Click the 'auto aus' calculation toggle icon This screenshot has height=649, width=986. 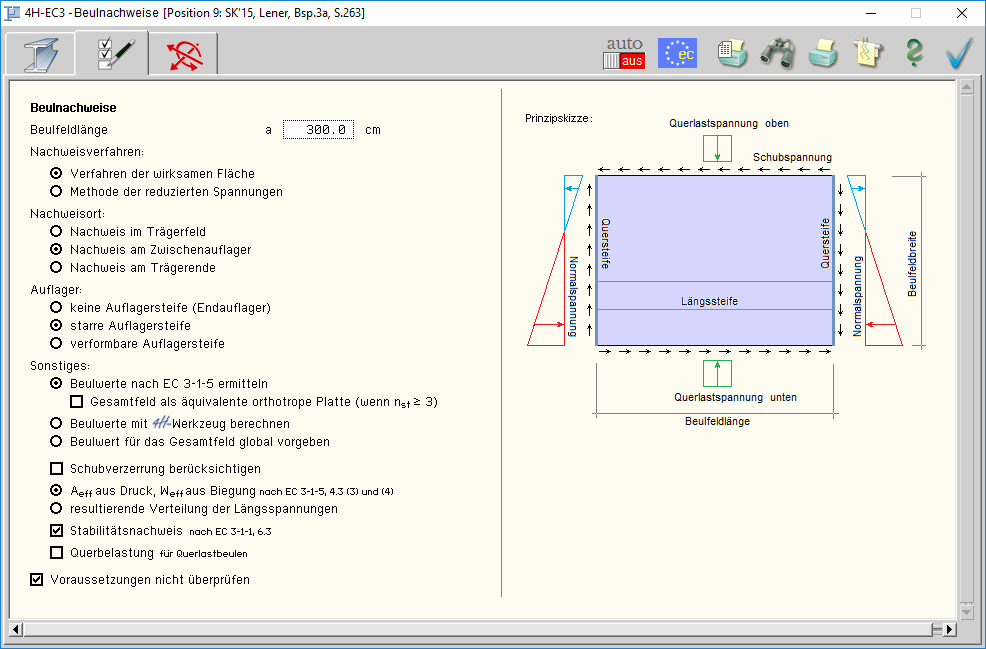(x=624, y=53)
